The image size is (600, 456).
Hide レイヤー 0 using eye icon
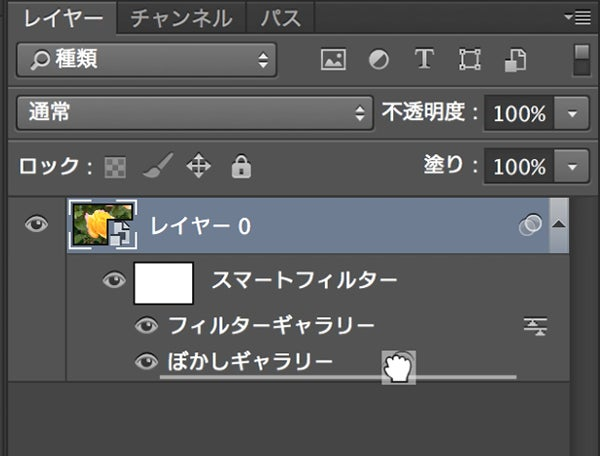(36, 224)
